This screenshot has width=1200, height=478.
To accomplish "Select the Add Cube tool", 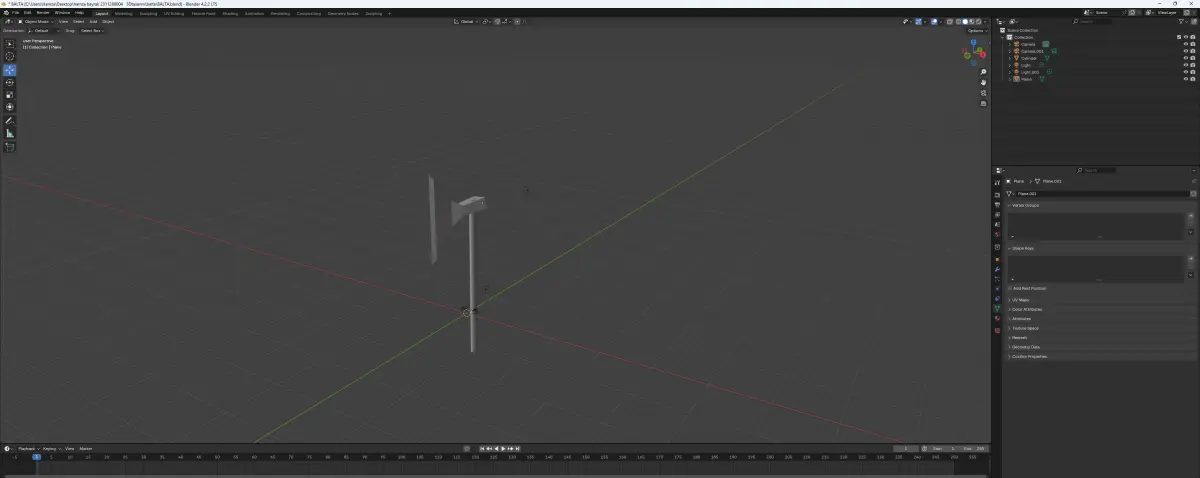I will coord(10,146).
